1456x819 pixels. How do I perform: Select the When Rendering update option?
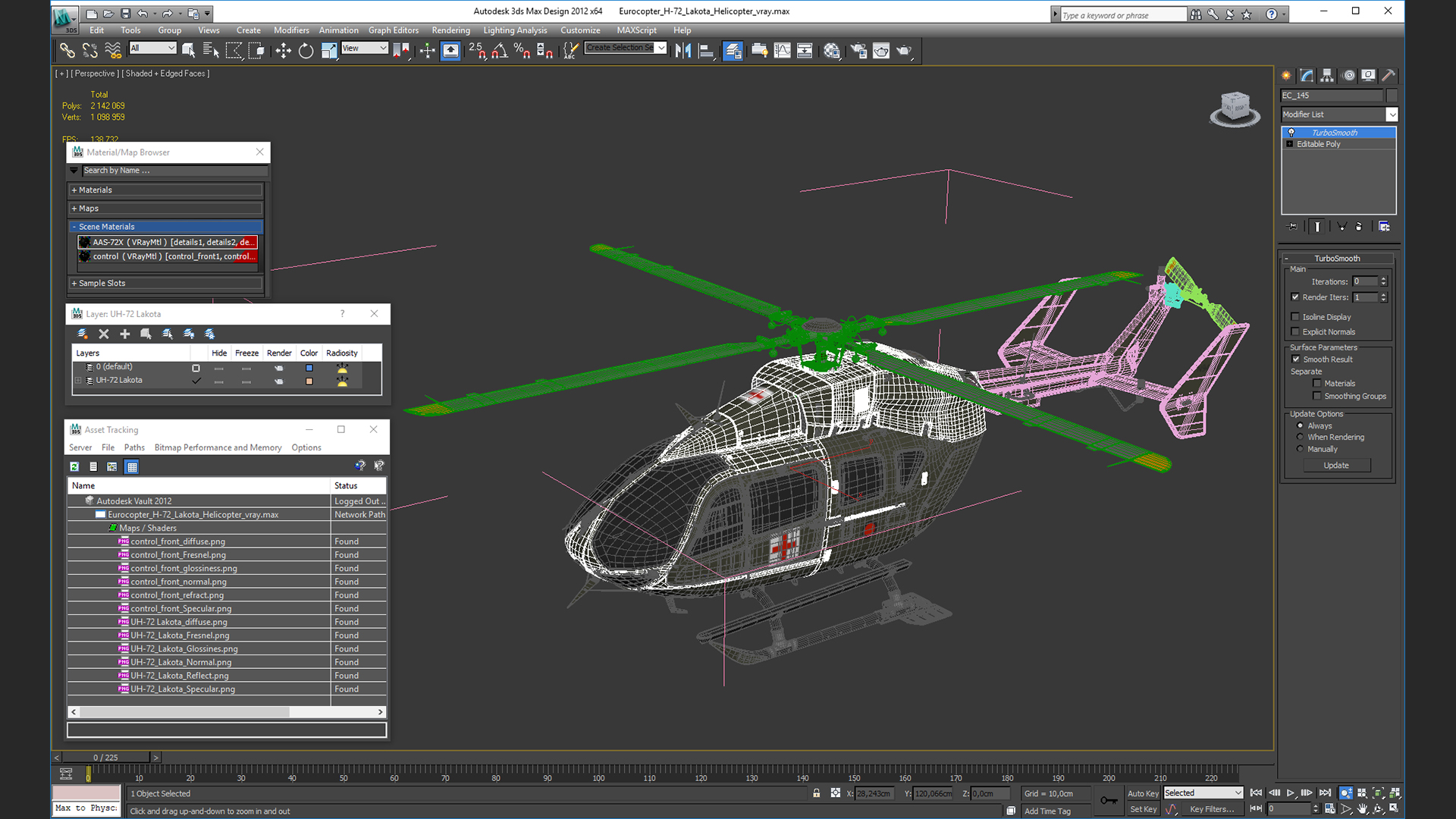(1301, 437)
